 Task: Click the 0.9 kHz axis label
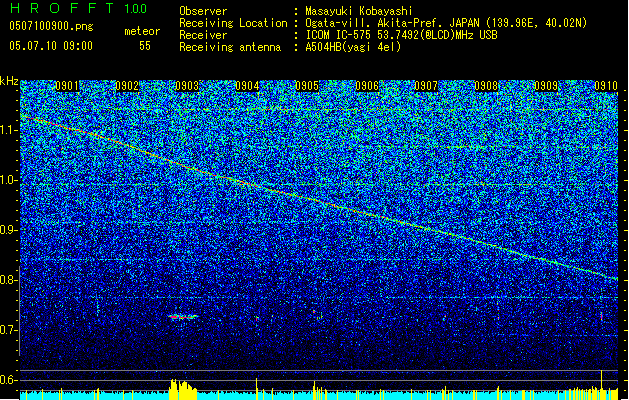(9, 230)
